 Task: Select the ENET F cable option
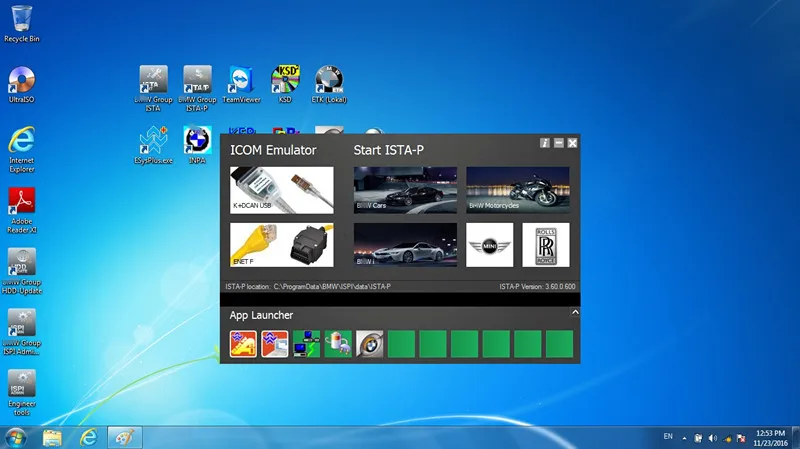point(281,245)
